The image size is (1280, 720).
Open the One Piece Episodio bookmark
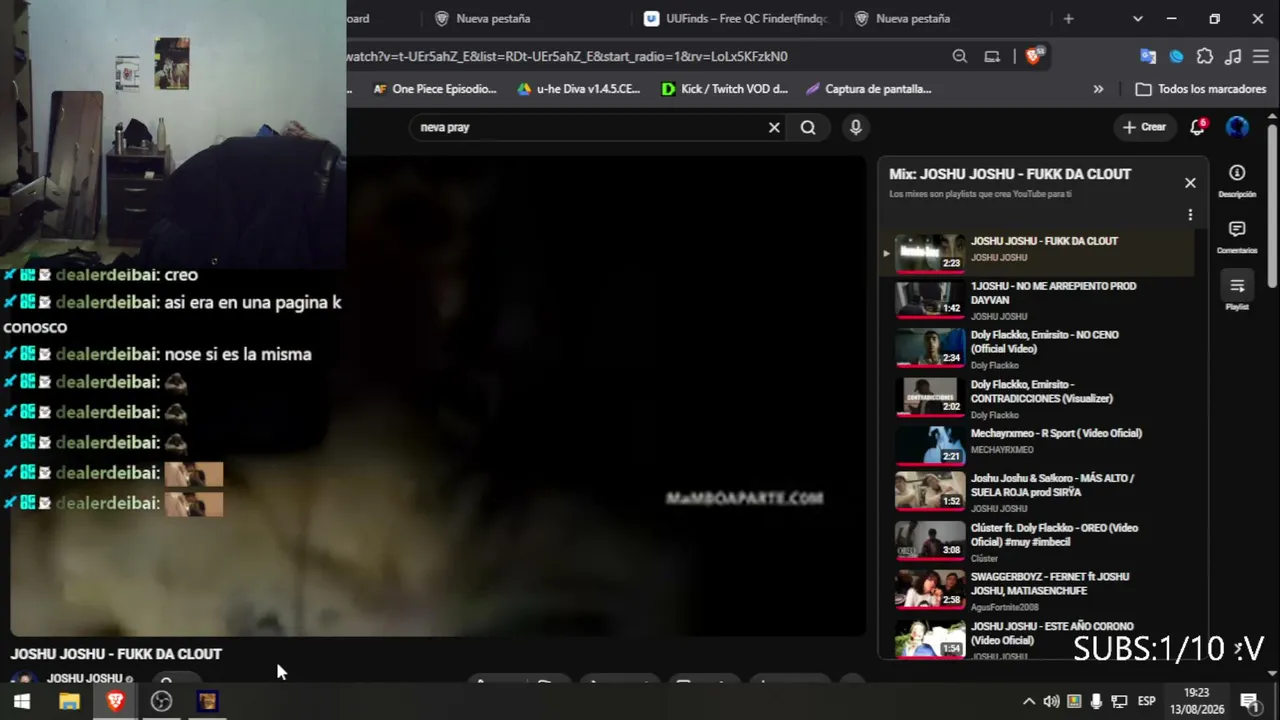pyautogui.click(x=435, y=89)
